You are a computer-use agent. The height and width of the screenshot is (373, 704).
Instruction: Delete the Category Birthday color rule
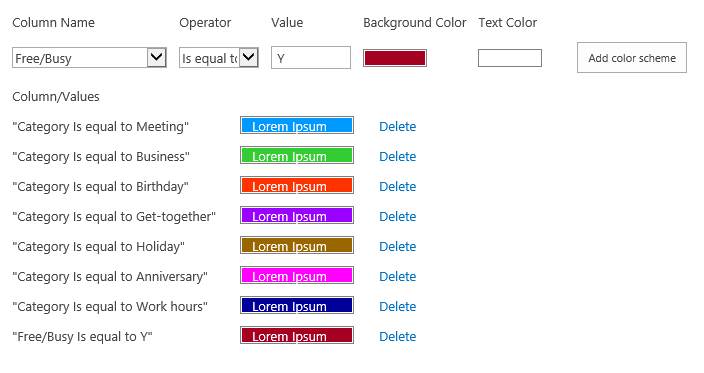tap(397, 187)
